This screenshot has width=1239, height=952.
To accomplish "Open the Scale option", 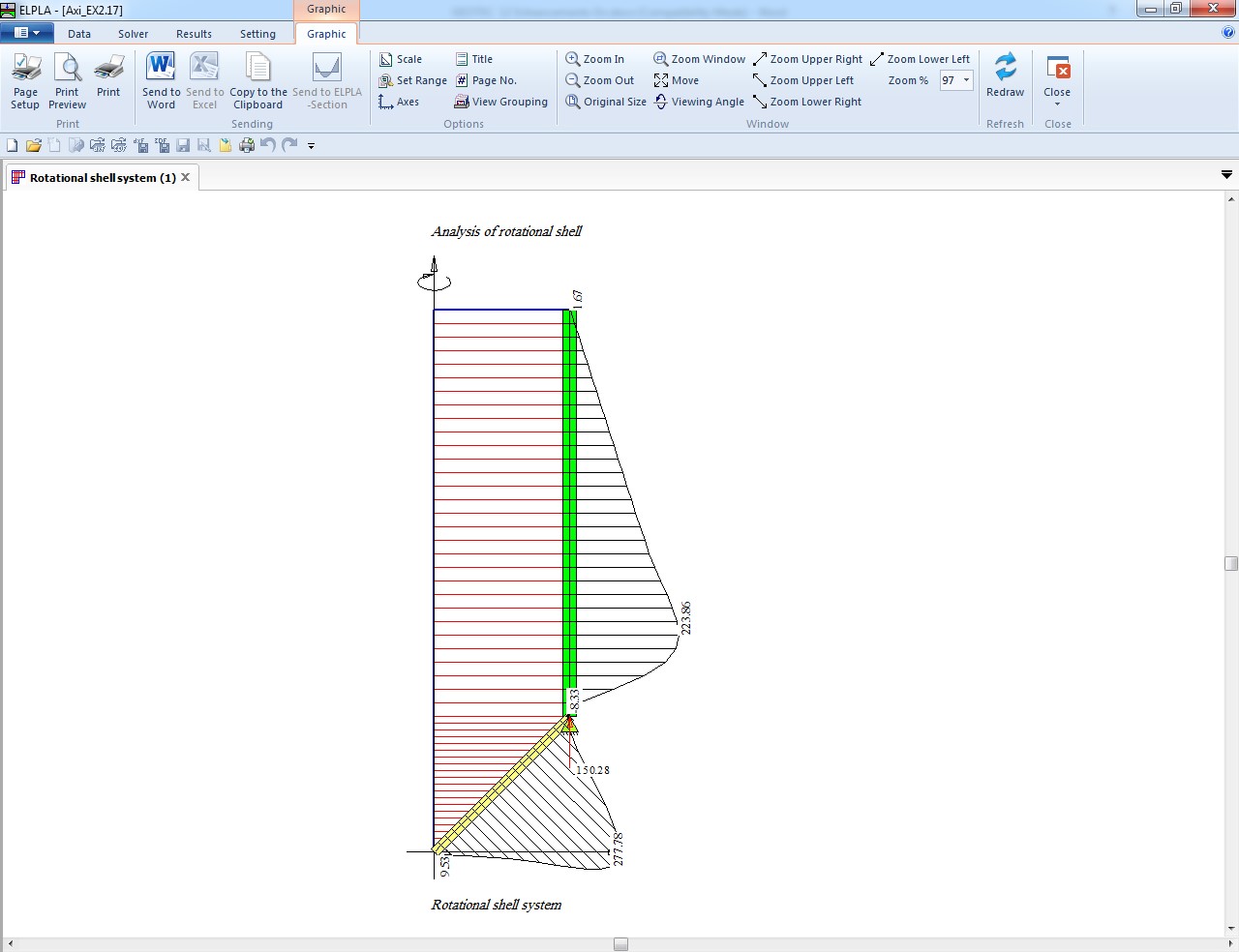I will click(x=401, y=59).
